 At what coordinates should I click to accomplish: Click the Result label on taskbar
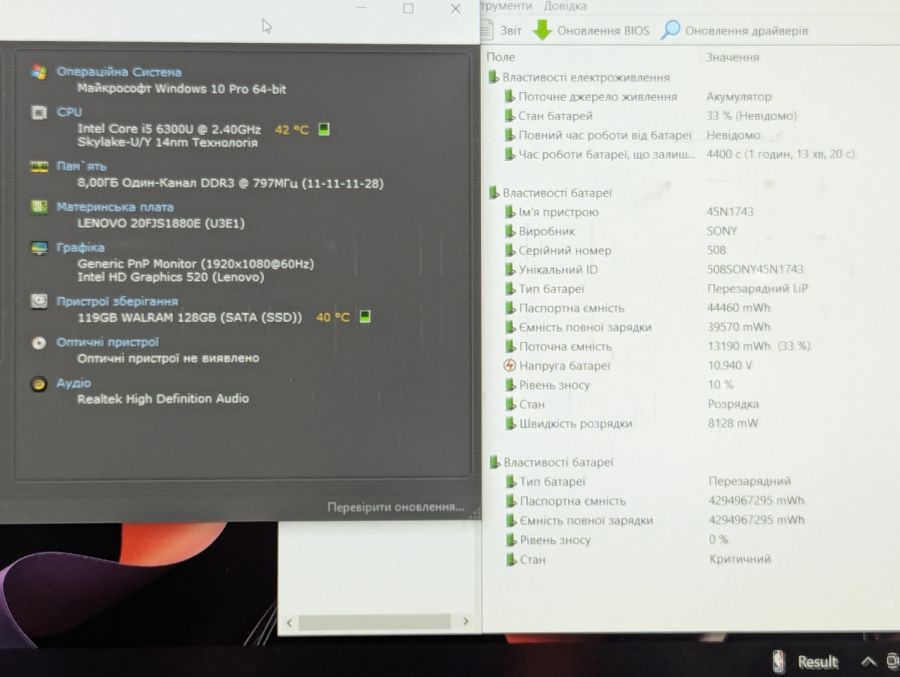pyautogui.click(x=818, y=662)
